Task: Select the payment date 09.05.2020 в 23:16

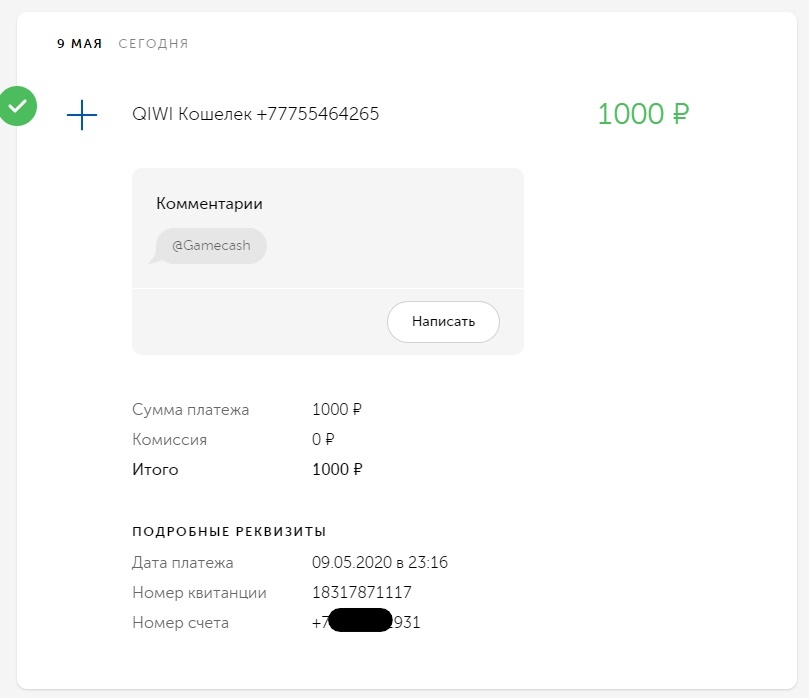Action: coord(380,562)
